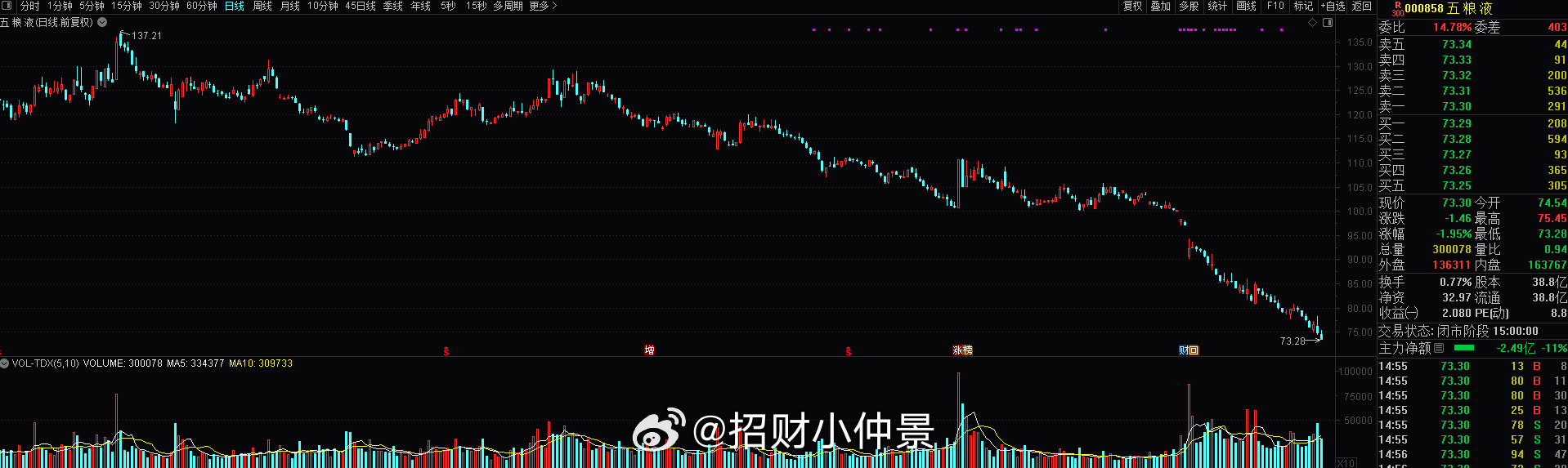Click the 复权 toolbar button
Image resolution: width=1568 pixels, height=468 pixels.
pos(1133,6)
